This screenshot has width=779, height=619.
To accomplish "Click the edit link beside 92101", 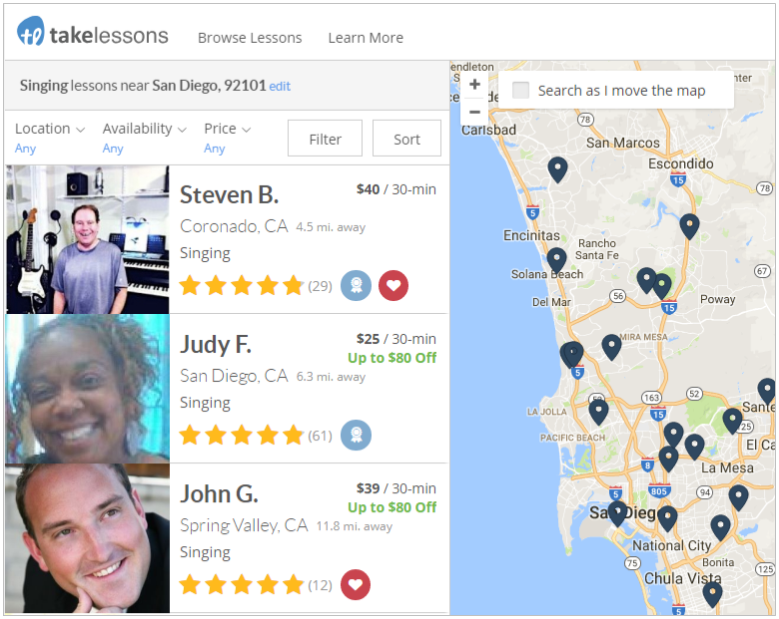I will (x=280, y=86).
